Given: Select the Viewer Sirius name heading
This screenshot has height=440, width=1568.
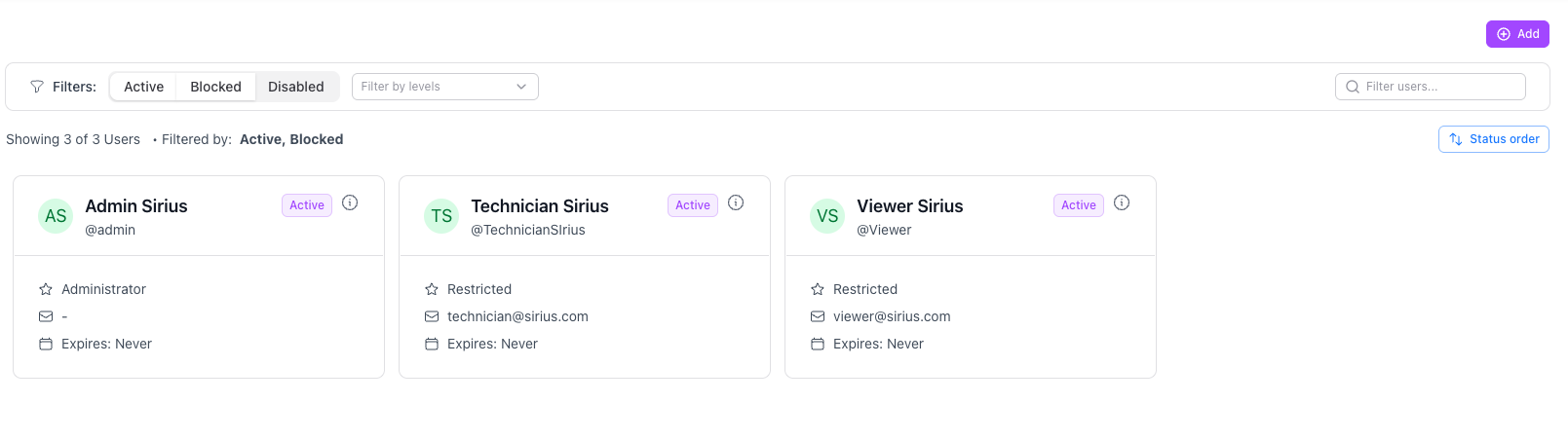Looking at the screenshot, I should [x=910, y=206].
